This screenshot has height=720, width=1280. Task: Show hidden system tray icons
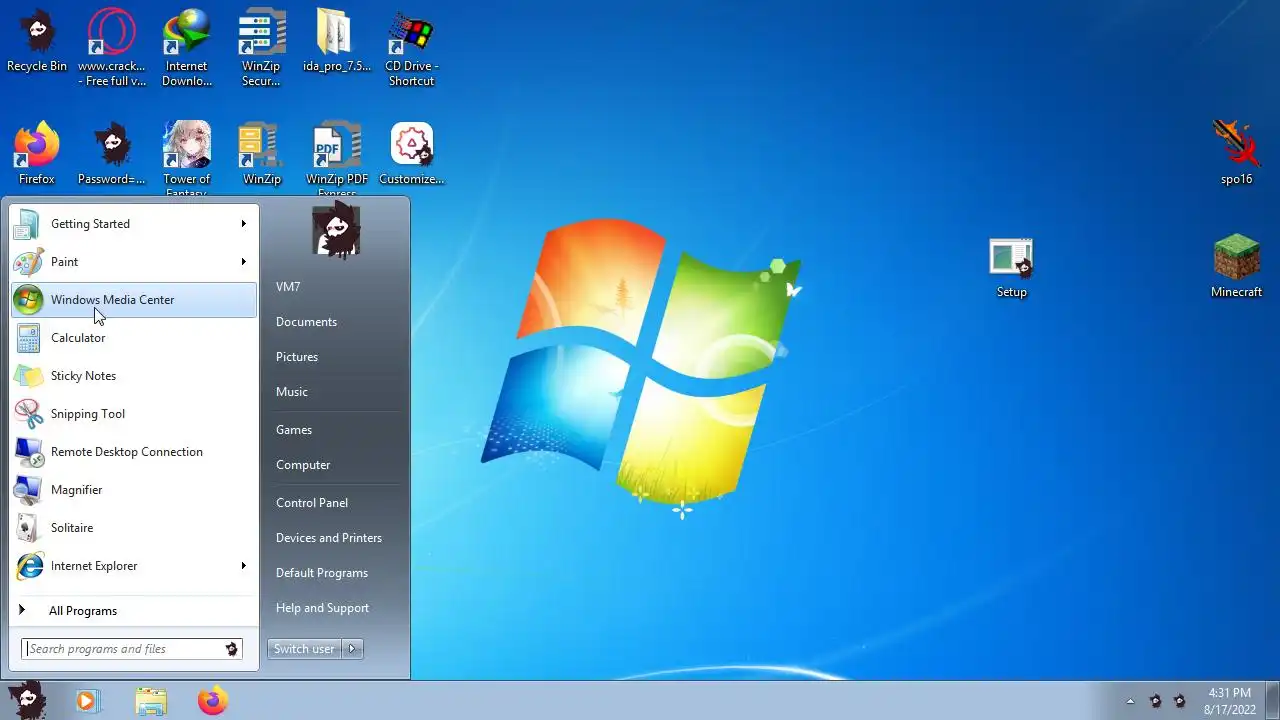pyautogui.click(x=1131, y=701)
